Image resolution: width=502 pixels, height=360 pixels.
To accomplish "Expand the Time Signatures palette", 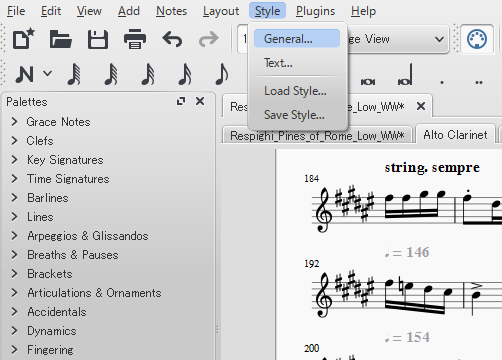I will 14,179.
